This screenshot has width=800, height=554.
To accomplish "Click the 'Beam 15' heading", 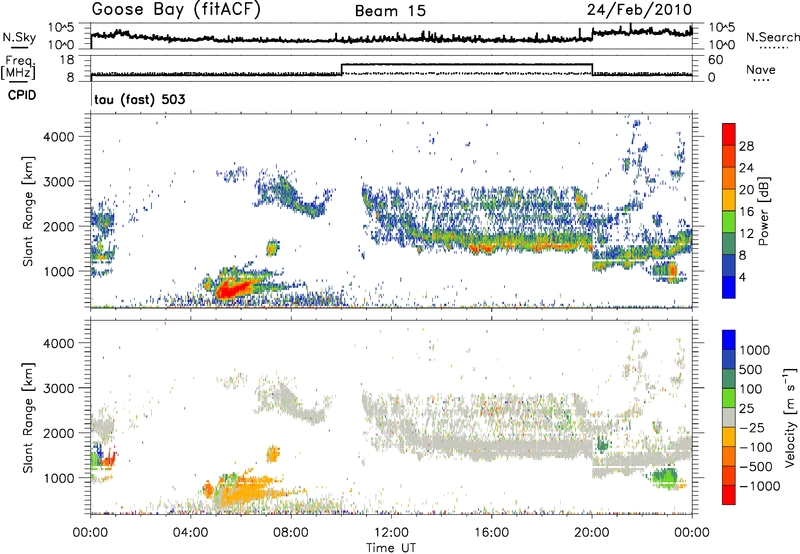I will pos(390,11).
